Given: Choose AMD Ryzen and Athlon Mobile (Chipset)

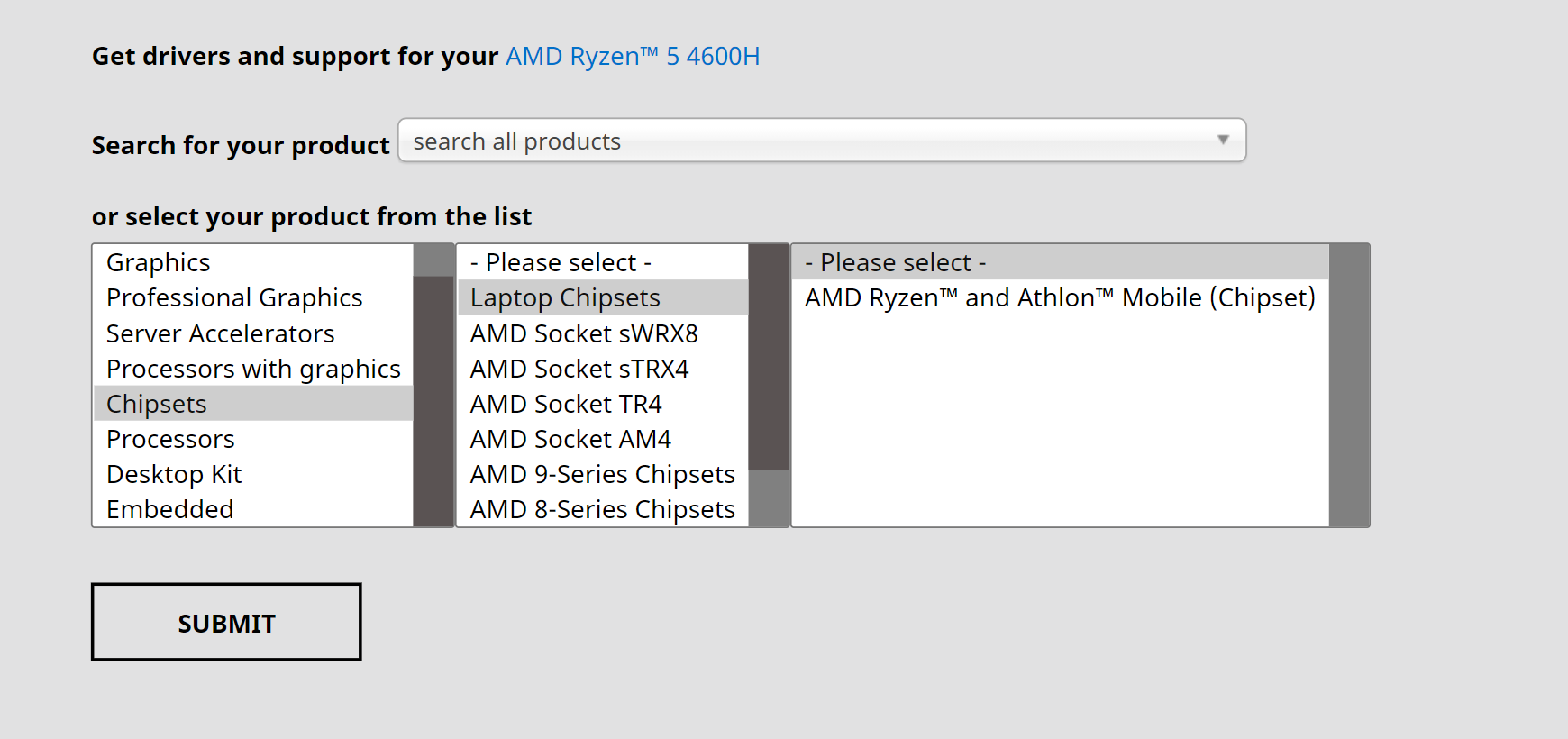Looking at the screenshot, I should pos(1061,297).
